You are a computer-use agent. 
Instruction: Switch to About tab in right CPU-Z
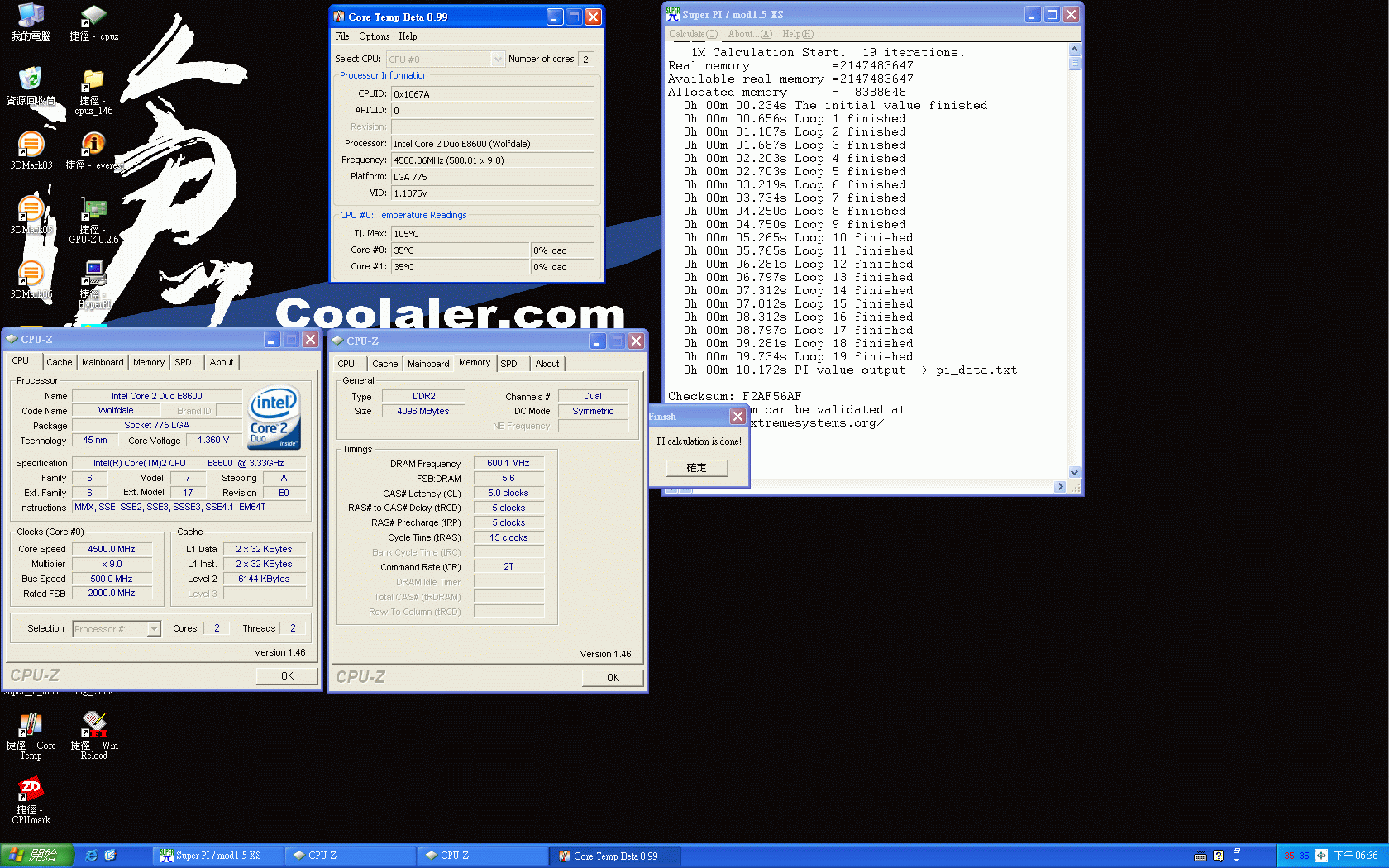coord(547,364)
